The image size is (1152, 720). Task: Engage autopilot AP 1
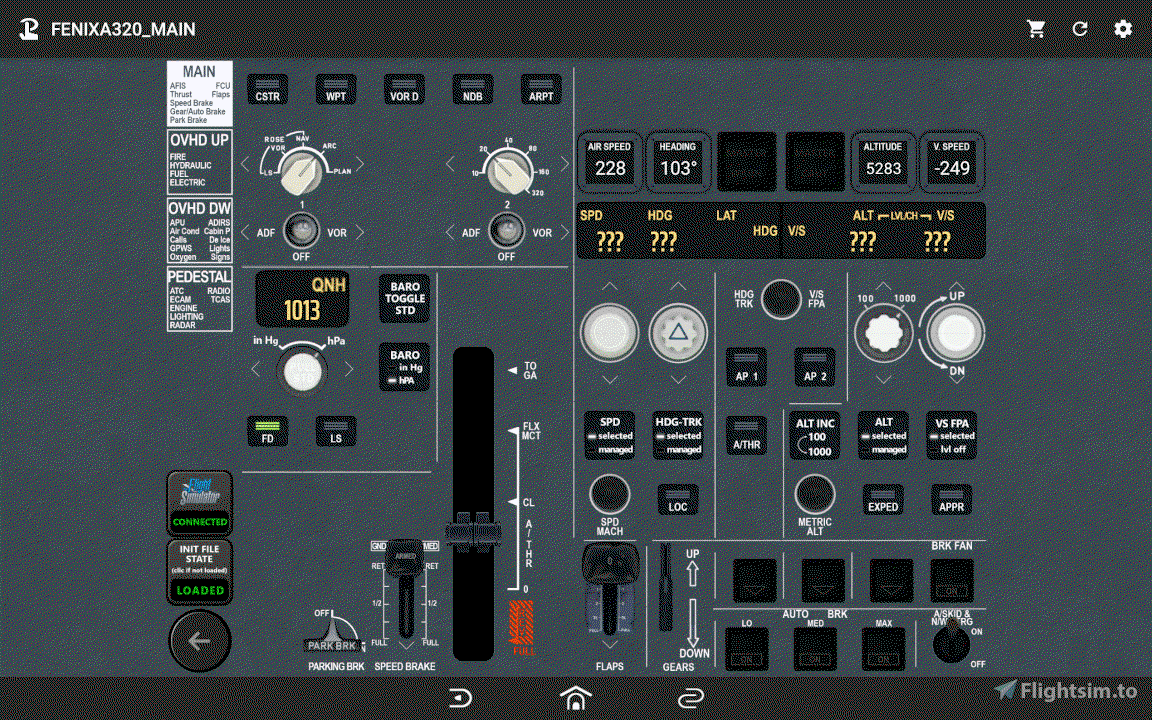746,367
